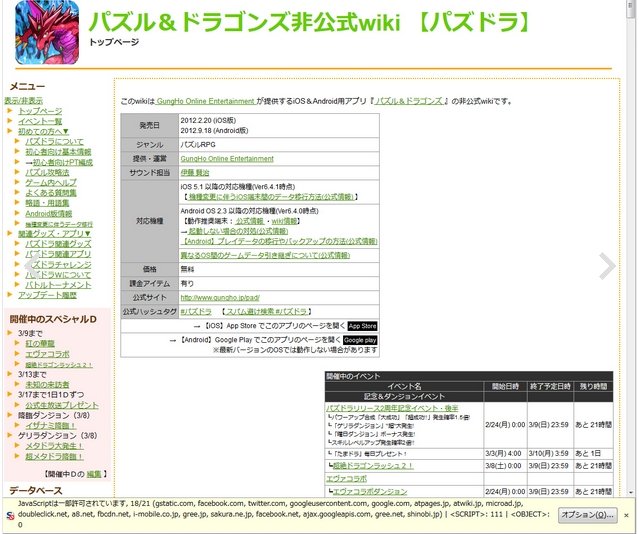Click the 編集 link for 開催中D
Viewport: 639px width, 534px height.
click(94, 474)
